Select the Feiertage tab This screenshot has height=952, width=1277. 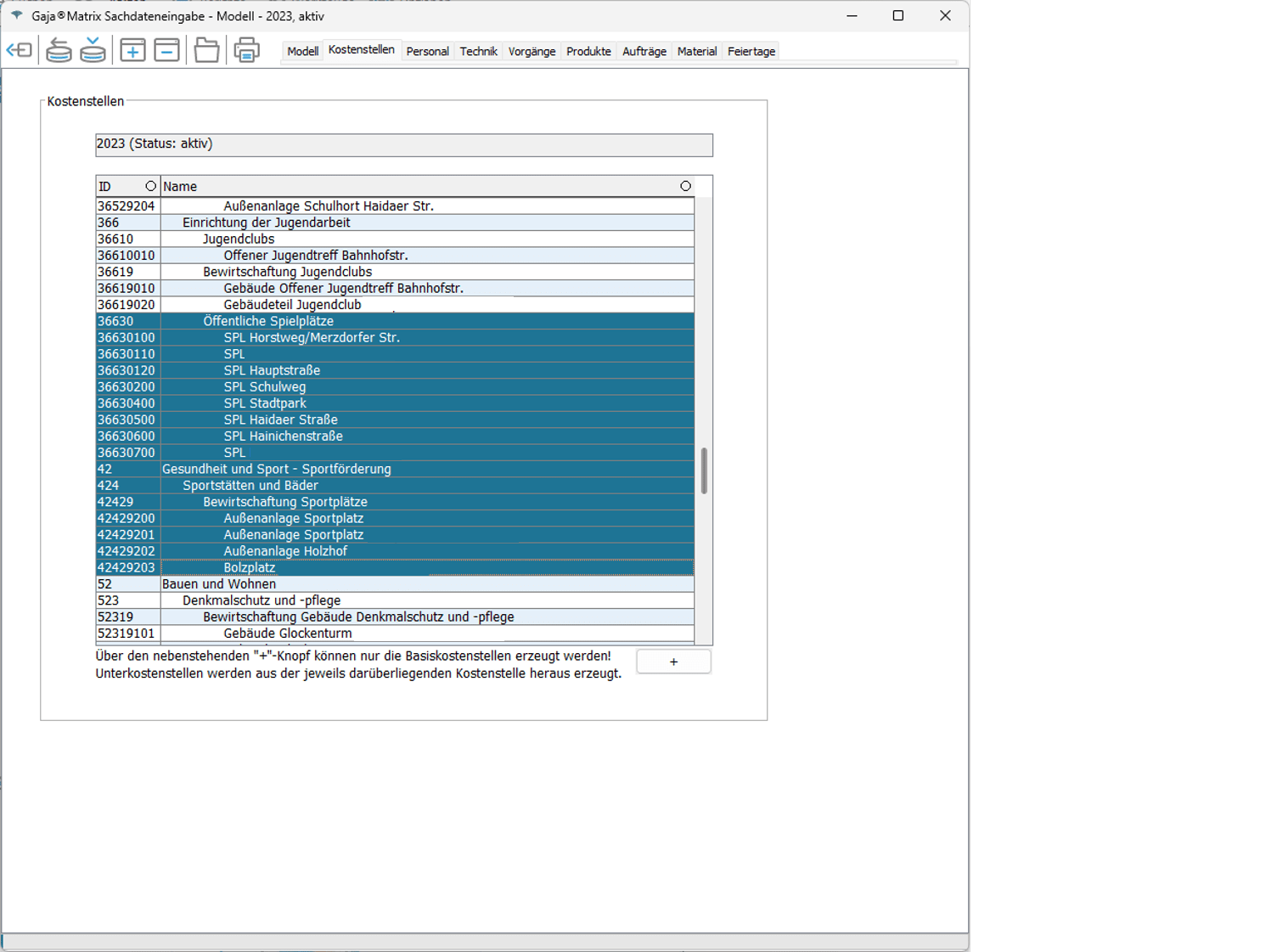click(x=751, y=52)
